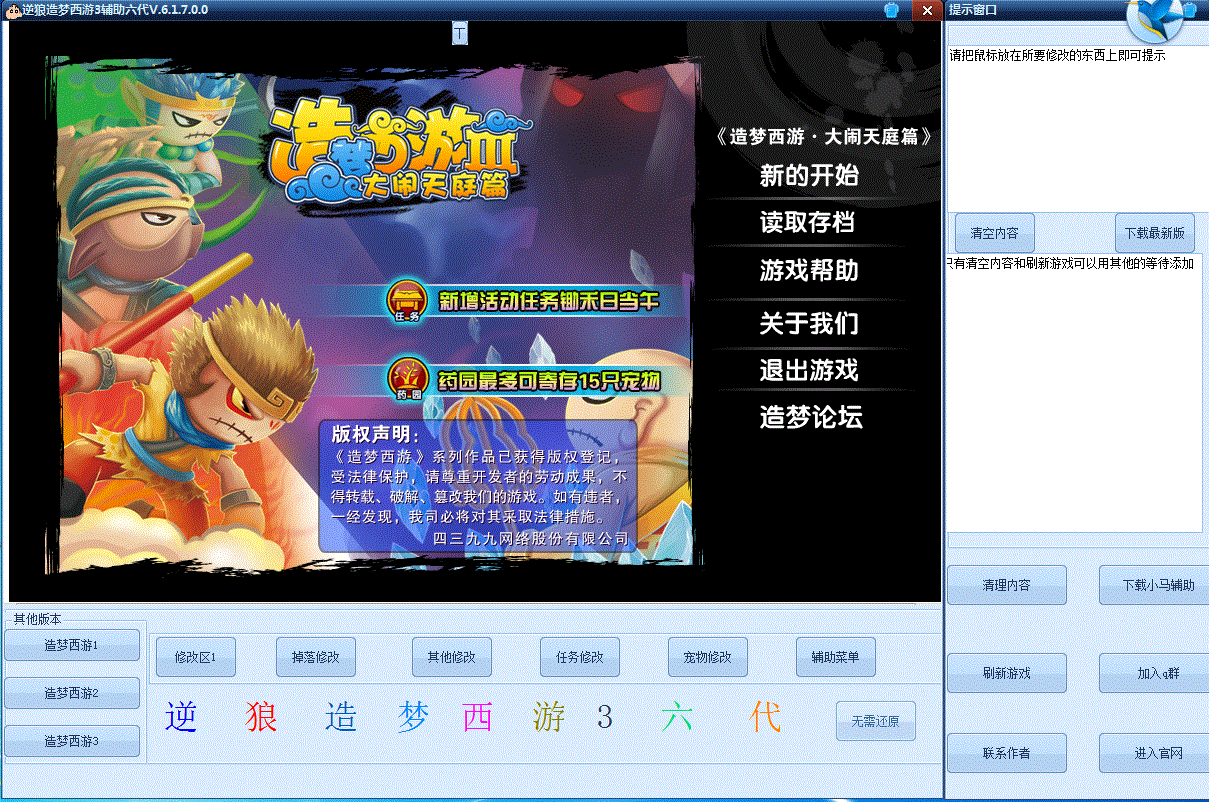Select 新的开始 in game menu
The height and width of the screenshot is (802, 1209).
[x=809, y=176]
